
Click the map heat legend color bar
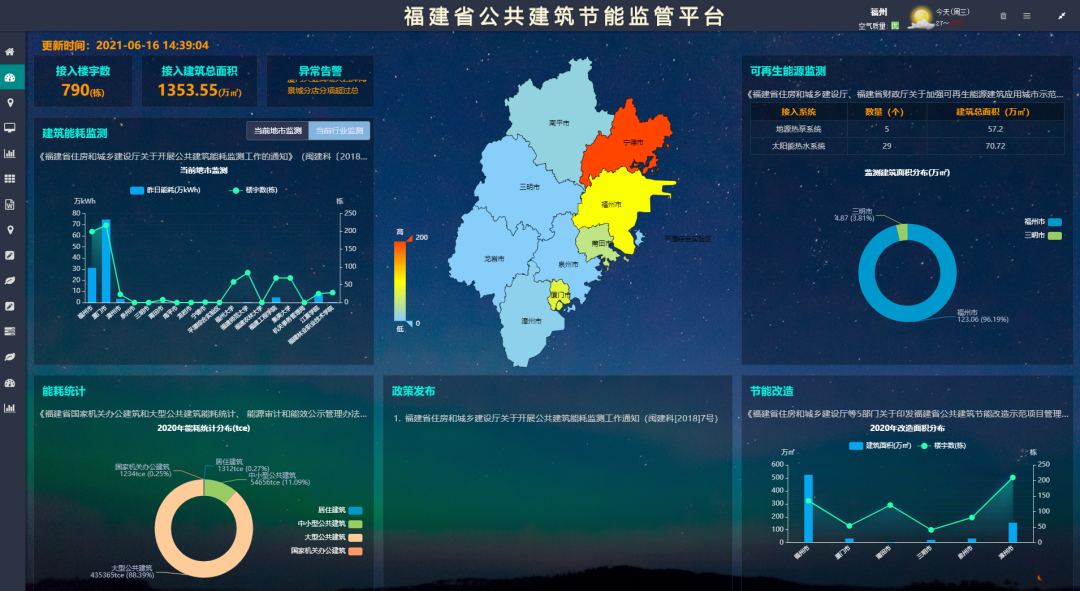pos(399,281)
